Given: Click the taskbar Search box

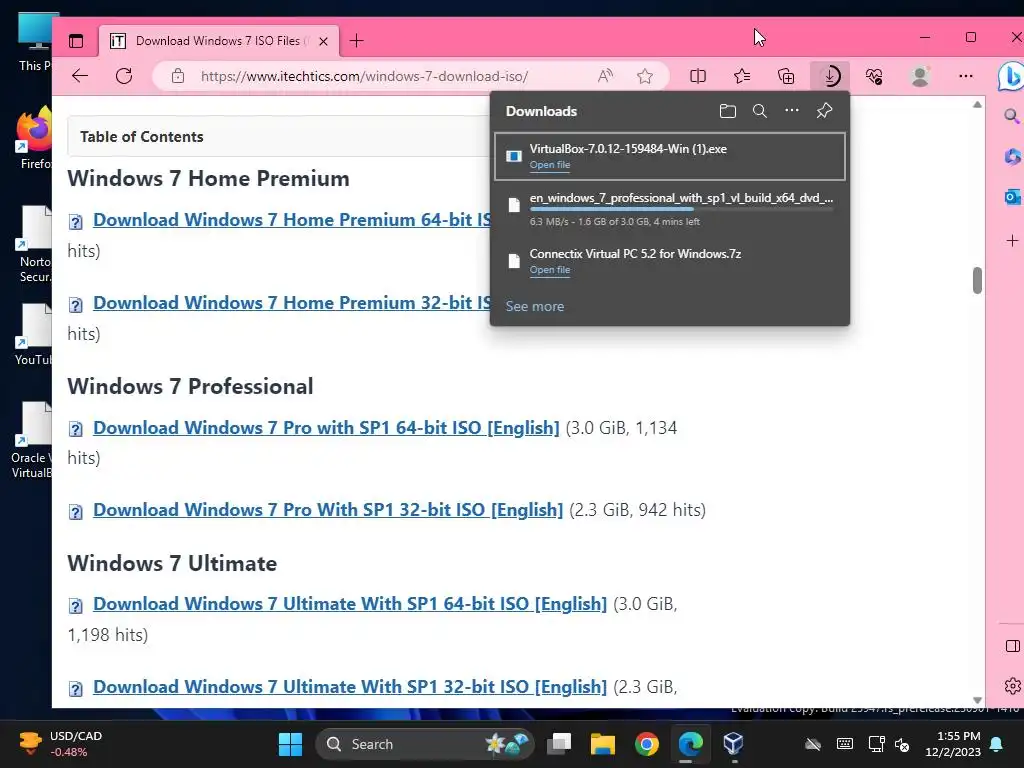Looking at the screenshot, I should coord(424,744).
